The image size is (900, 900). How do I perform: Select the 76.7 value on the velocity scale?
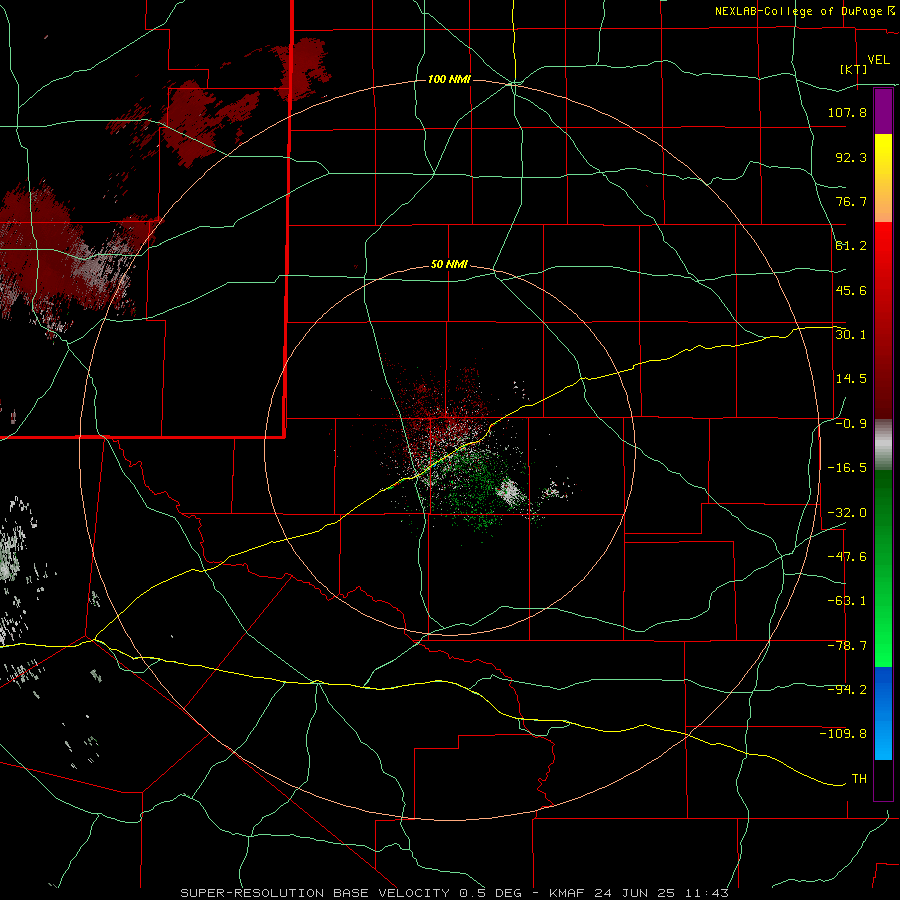click(x=851, y=201)
